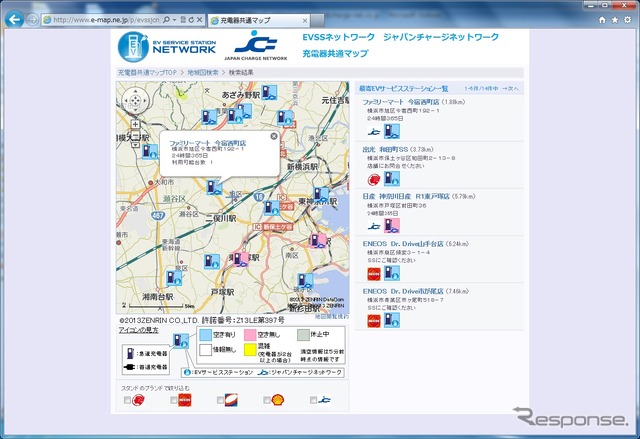This screenshot has height=439, width=640.
Task: Open browser Home icon
Action: pos(602,20)
